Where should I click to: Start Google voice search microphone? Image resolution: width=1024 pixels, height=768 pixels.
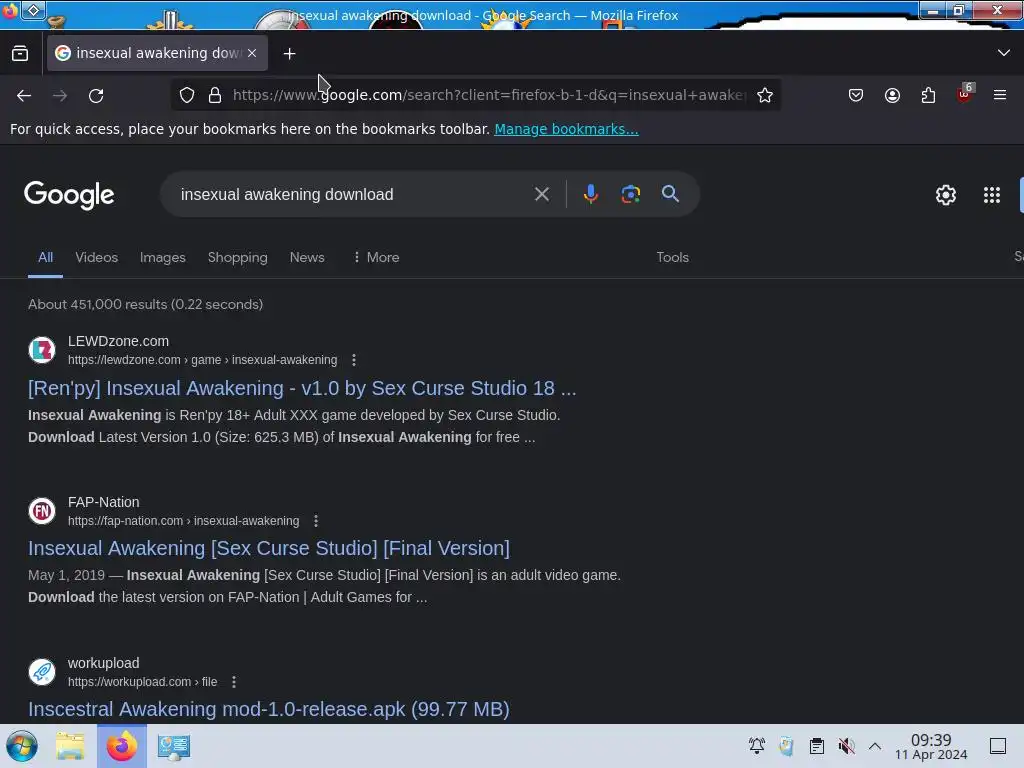(590, 194)
